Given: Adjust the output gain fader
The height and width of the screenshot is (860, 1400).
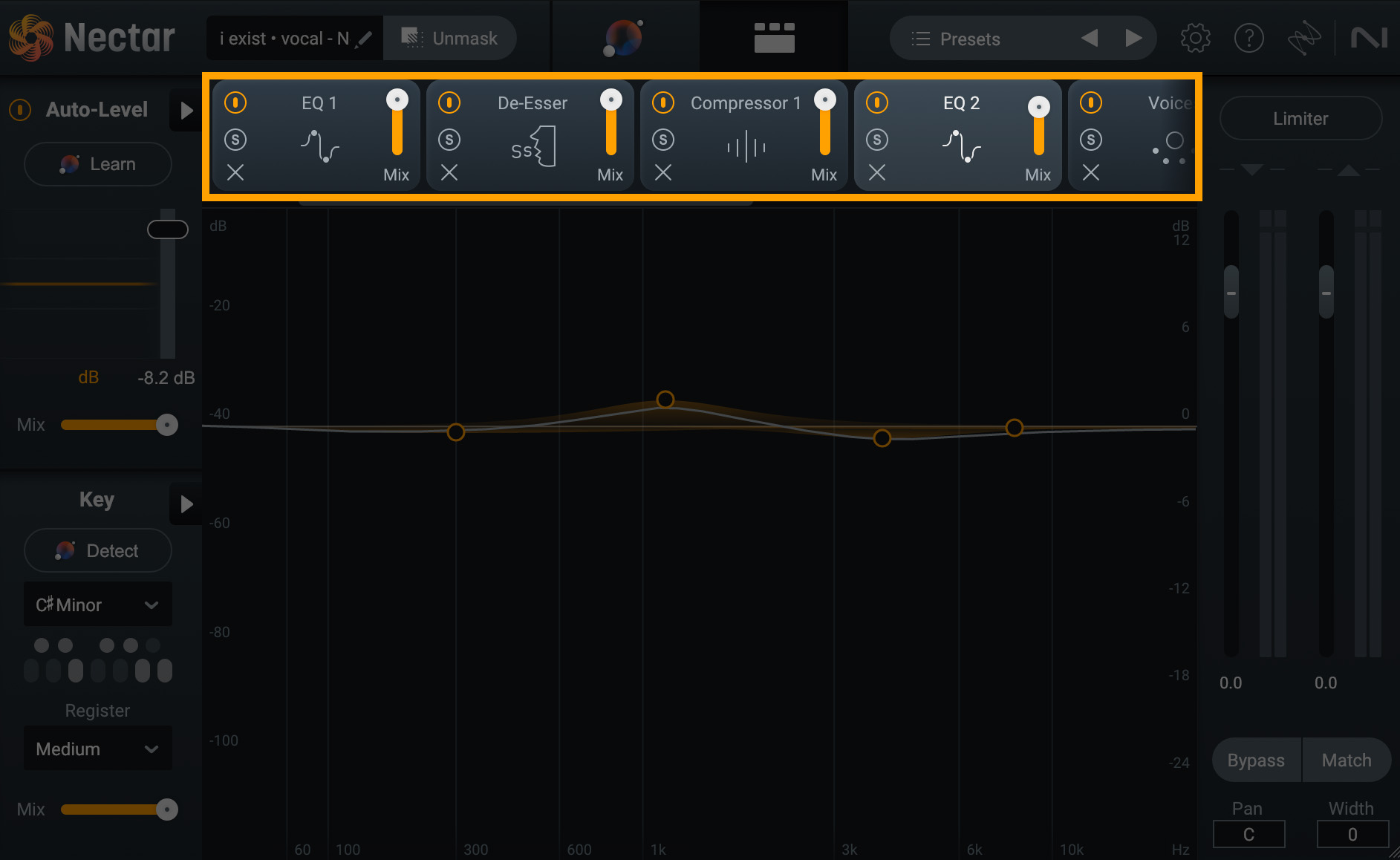Looking at the screenshot, I should (x=1326, y=292).
